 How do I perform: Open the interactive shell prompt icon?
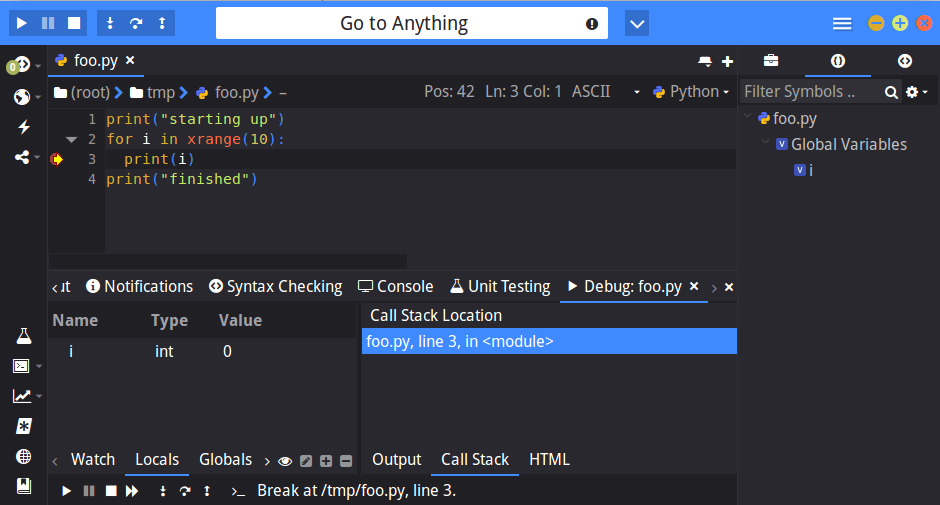point(238,492)
